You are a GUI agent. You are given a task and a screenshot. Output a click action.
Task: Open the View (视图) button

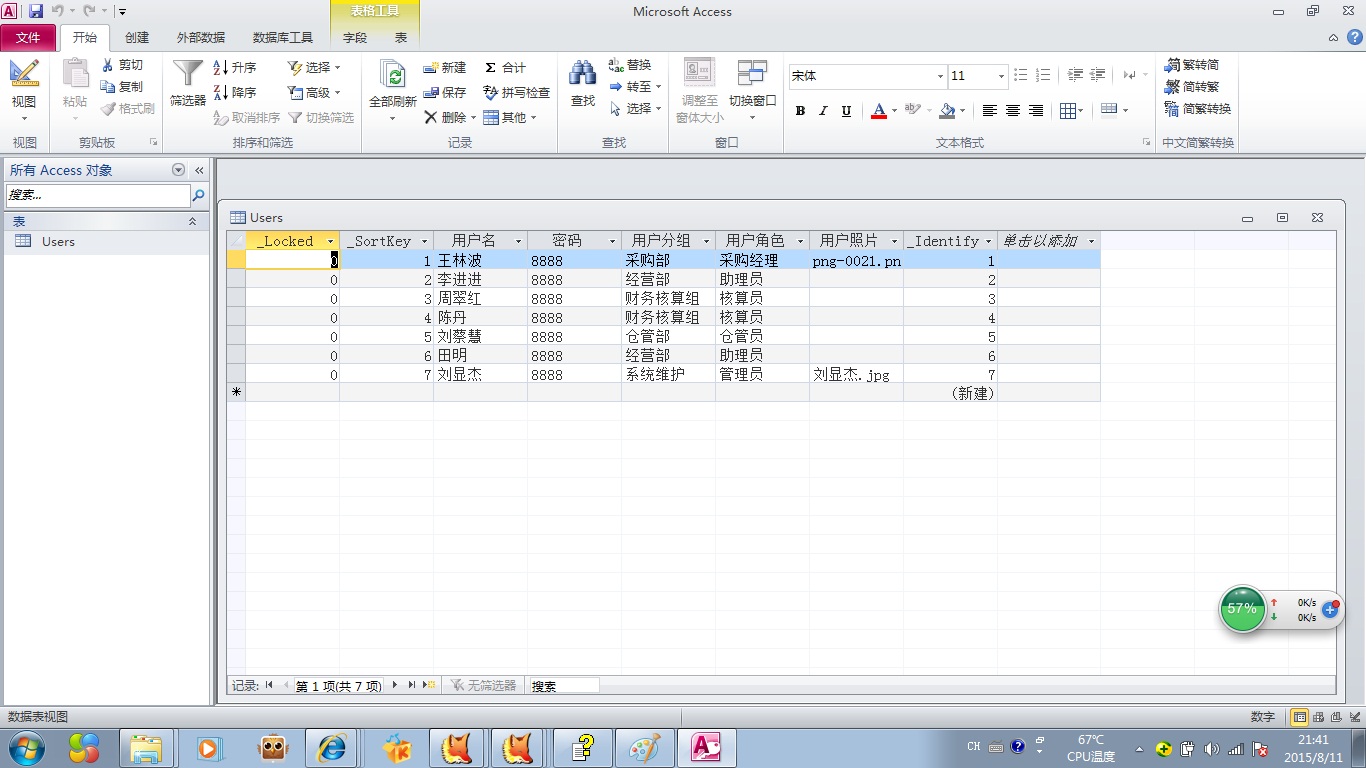pyautogui.click(x=24, y=90)
